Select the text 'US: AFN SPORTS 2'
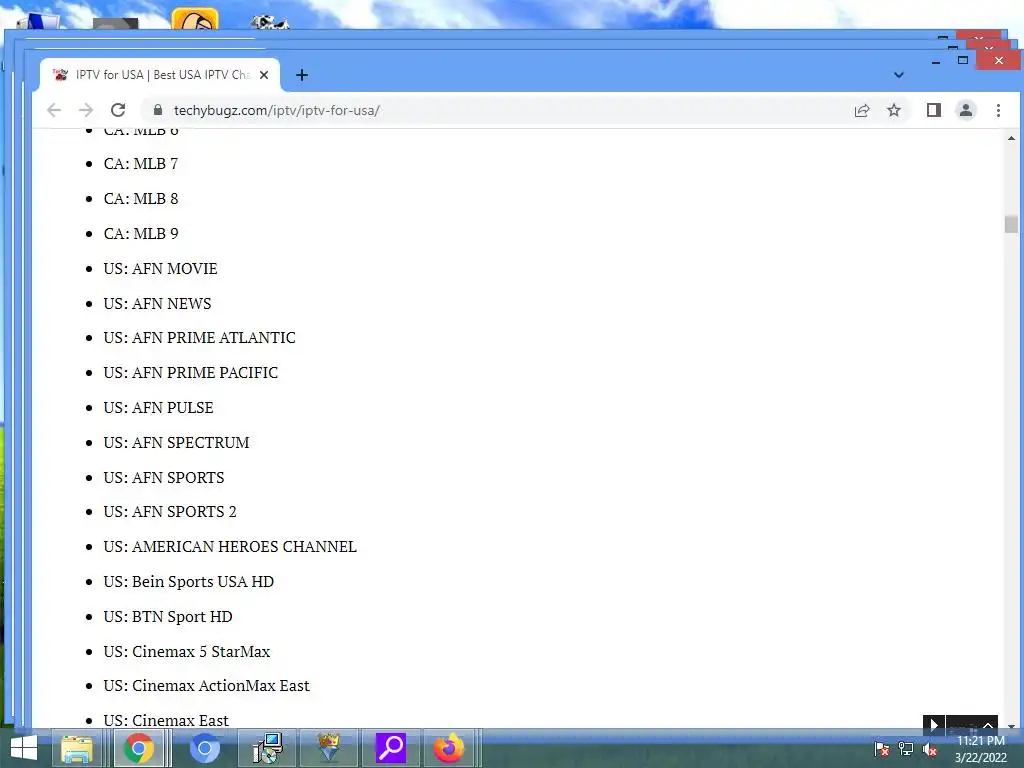Viewport: 1024px width, 768px height. [170, 512]
